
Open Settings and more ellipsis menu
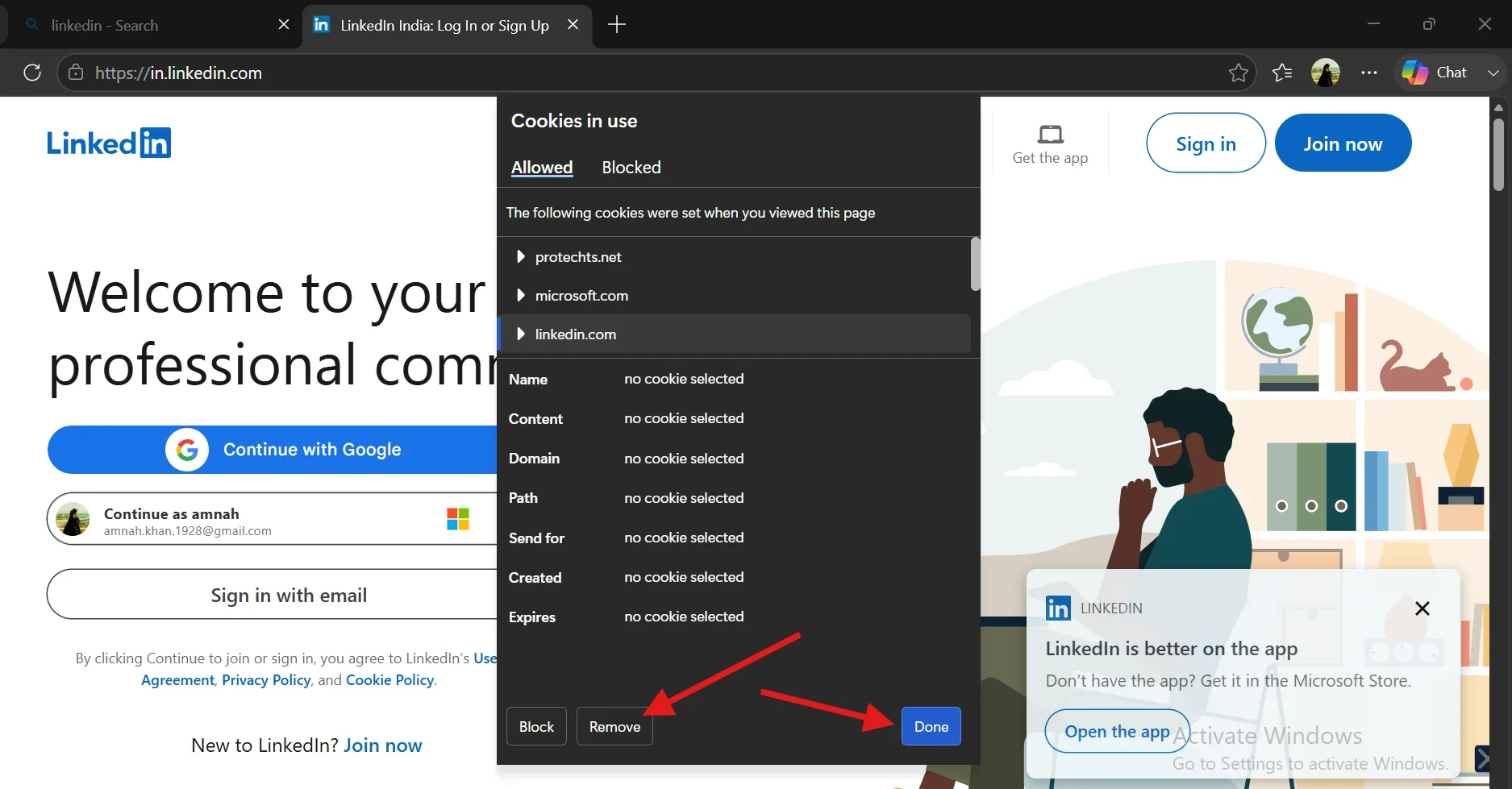point(1369,73)
